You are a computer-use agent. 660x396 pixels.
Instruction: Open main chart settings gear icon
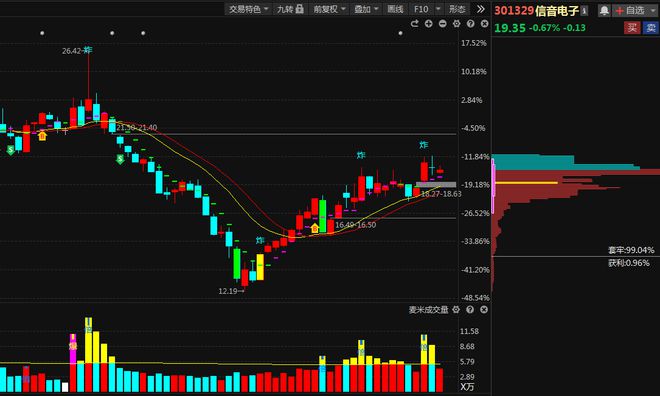[457, 24]
